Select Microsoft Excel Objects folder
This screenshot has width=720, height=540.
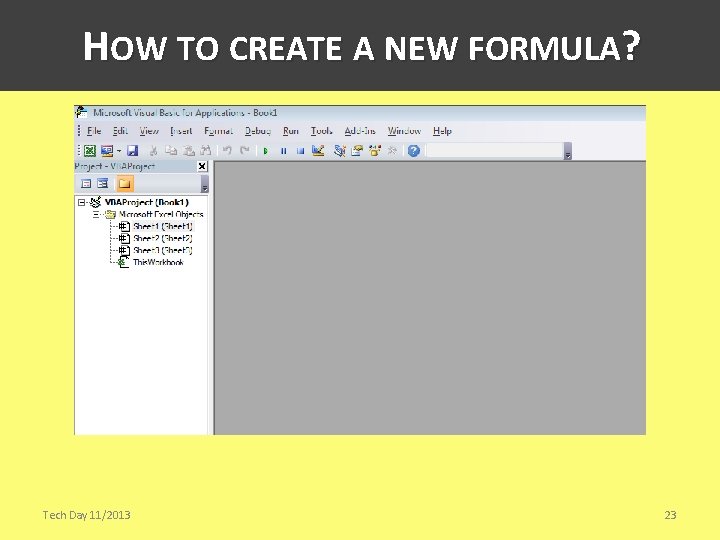pyautogui.click(x=161, y=214)
